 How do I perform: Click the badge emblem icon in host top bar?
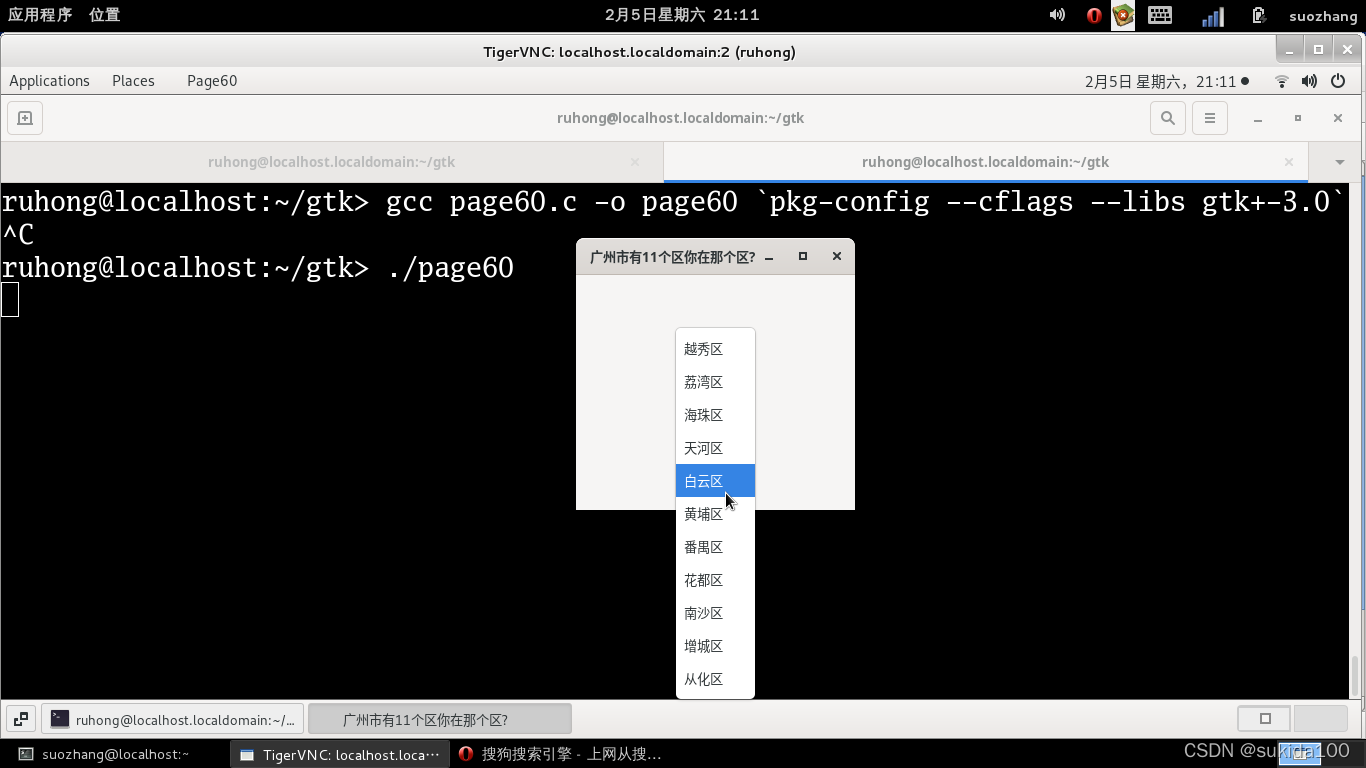(x=1123, y=15)
